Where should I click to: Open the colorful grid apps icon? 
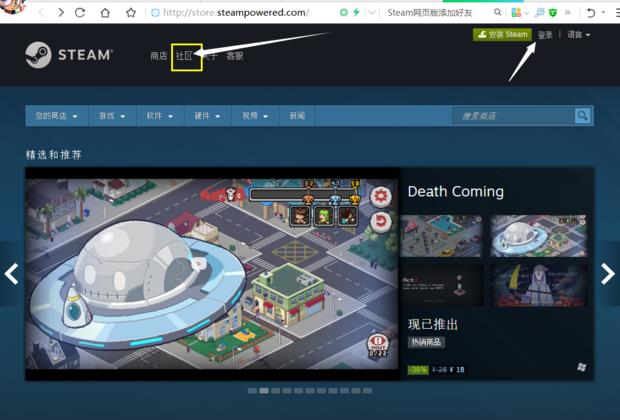pos(516,12)
